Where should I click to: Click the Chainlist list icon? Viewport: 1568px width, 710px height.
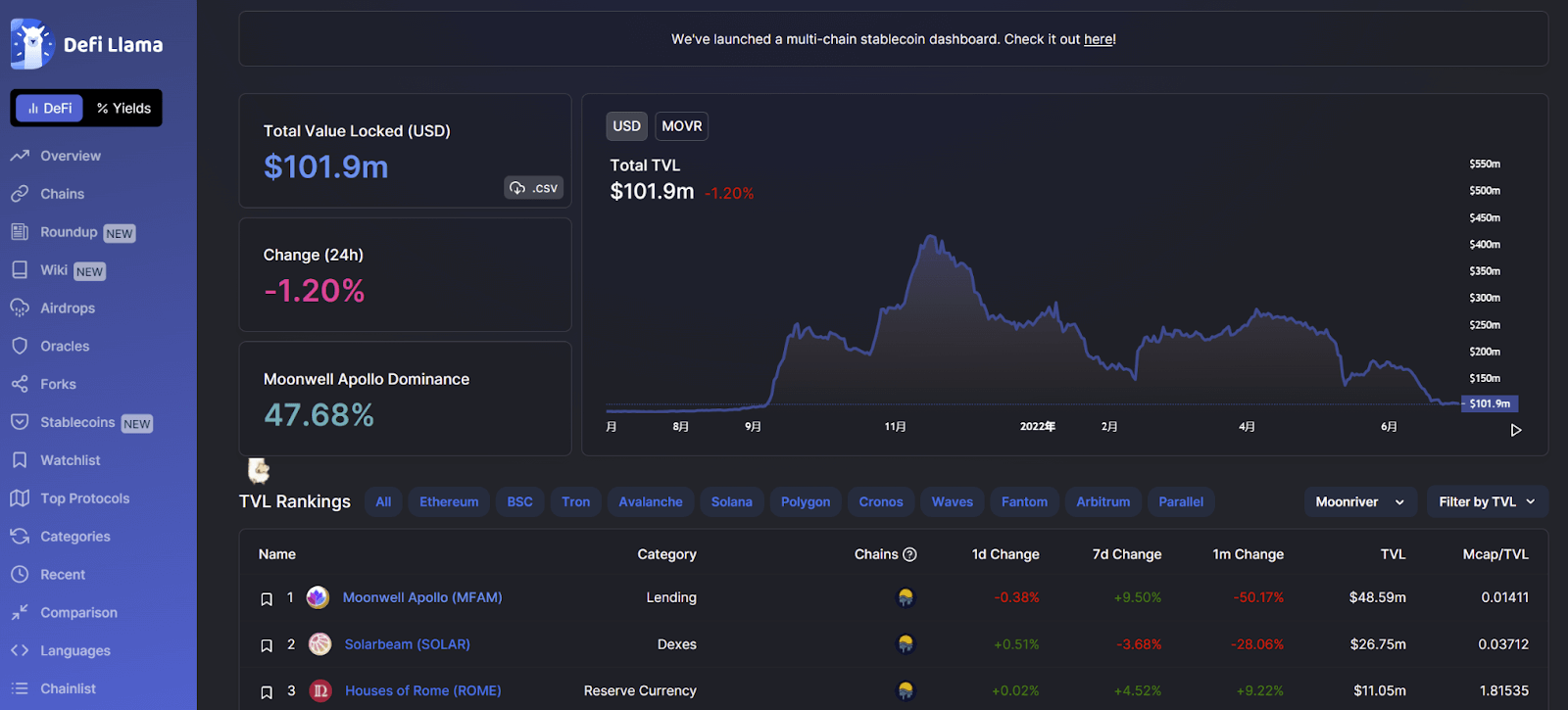(20, 688)
